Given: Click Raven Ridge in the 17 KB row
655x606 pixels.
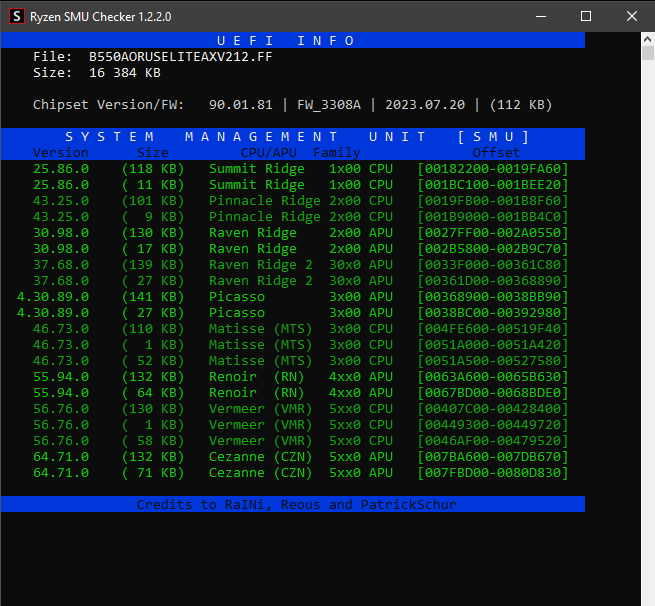Looking at the screenshot, I should coord(253,249).
